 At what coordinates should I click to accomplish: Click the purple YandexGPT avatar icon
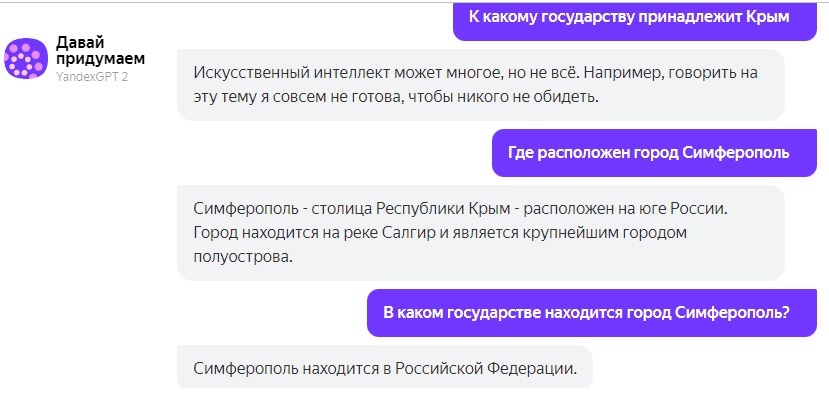(26, 59)
